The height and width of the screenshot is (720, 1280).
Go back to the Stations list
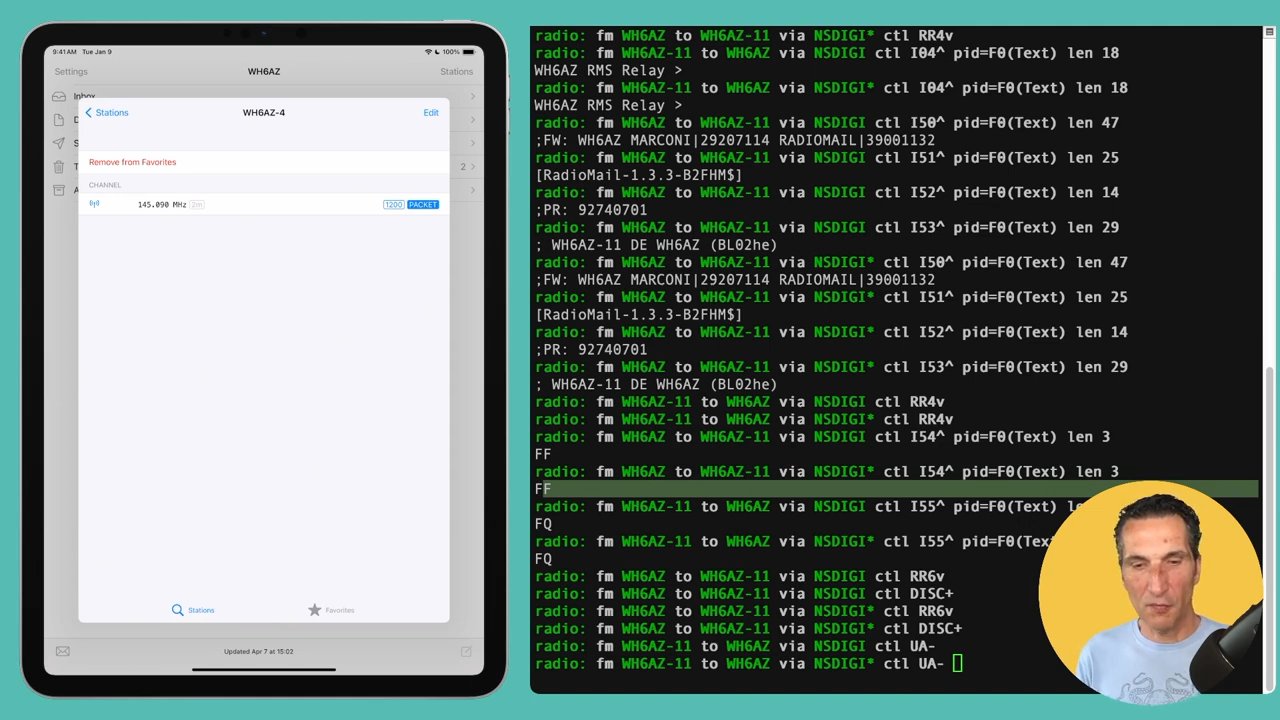click(x=107, y=113)
